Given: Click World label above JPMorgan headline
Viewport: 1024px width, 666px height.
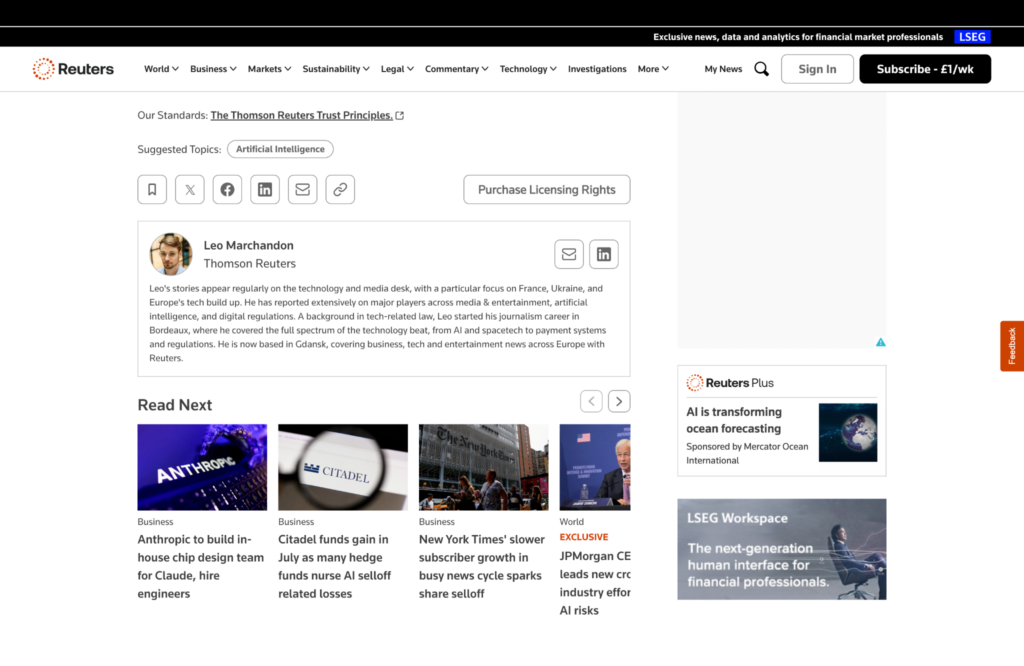Looking at the screenshot, I should (x=571, y=522).
